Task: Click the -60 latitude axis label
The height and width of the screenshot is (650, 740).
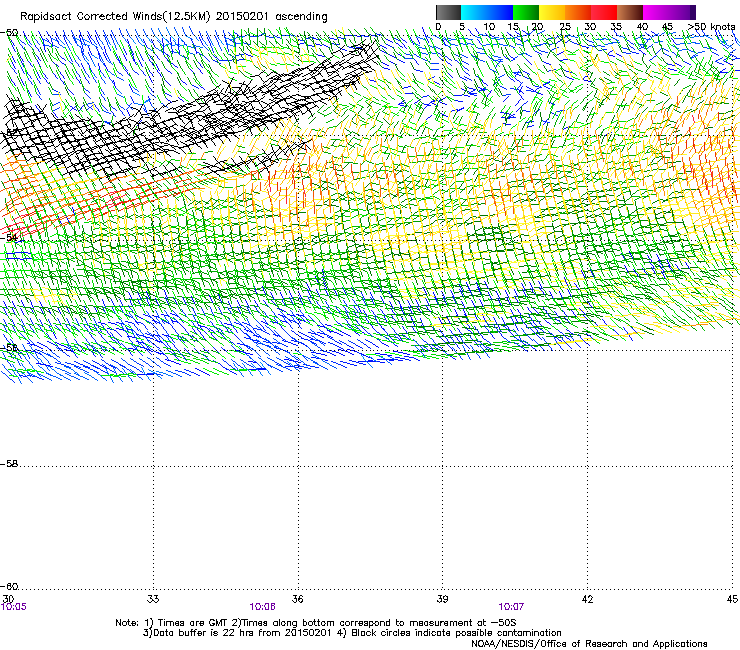Action: (x=9, y=587)
